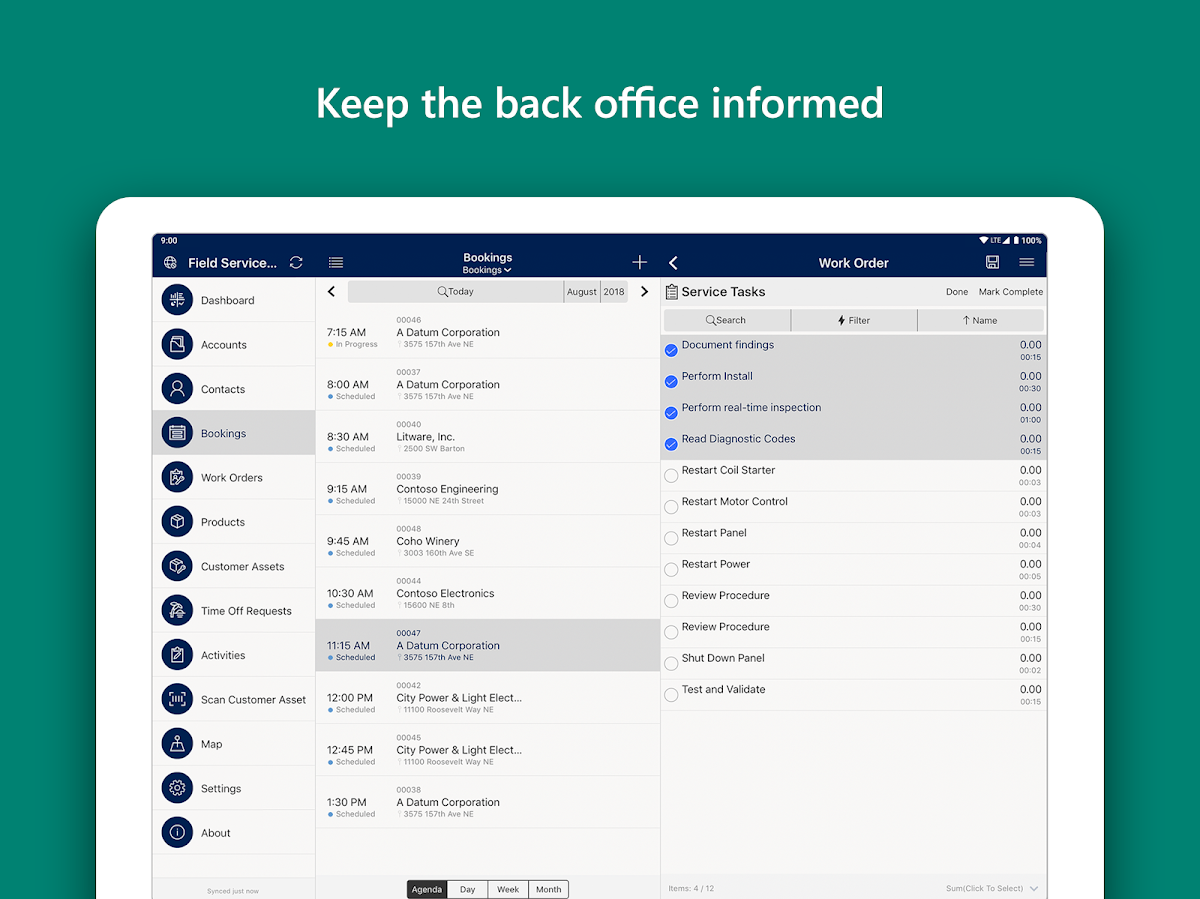Save the work order with disk icon

[x=992, y=262]
